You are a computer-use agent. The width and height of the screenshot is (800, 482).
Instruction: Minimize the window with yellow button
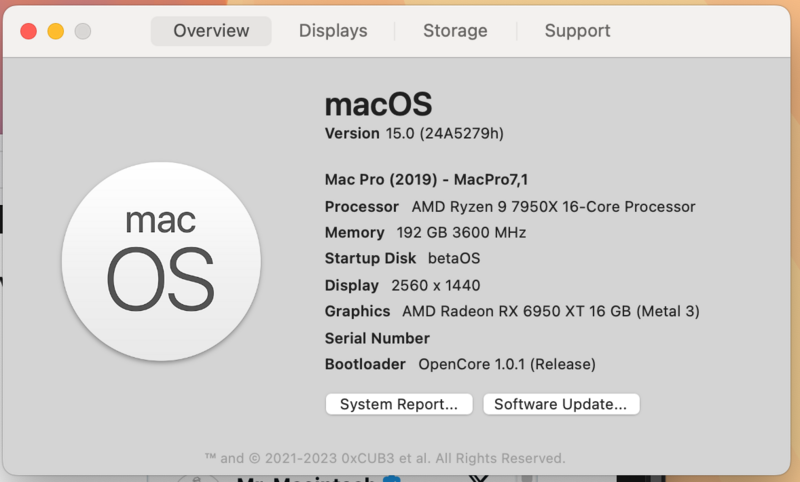56,31
